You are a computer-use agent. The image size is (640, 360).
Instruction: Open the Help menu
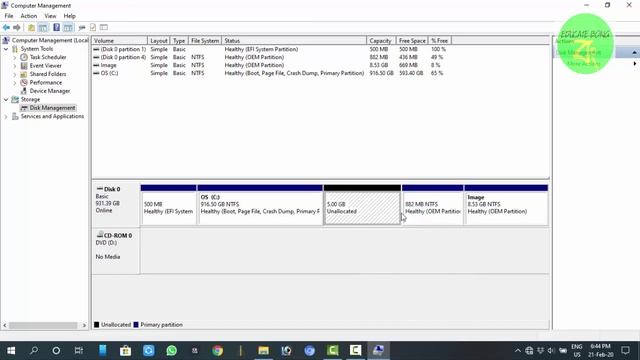(69, 16)
